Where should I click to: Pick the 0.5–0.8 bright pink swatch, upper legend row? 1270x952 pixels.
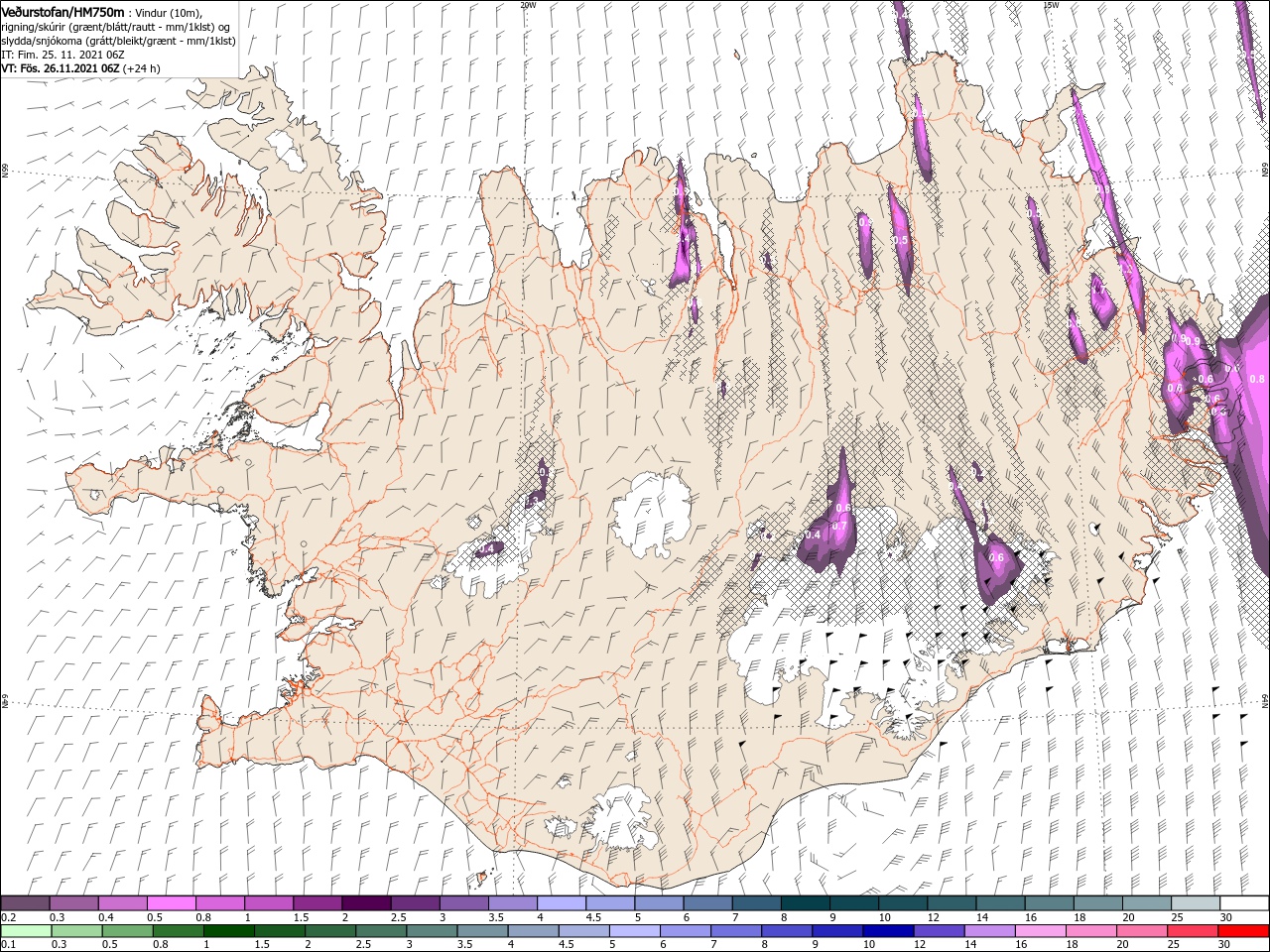tap(171, 903)
